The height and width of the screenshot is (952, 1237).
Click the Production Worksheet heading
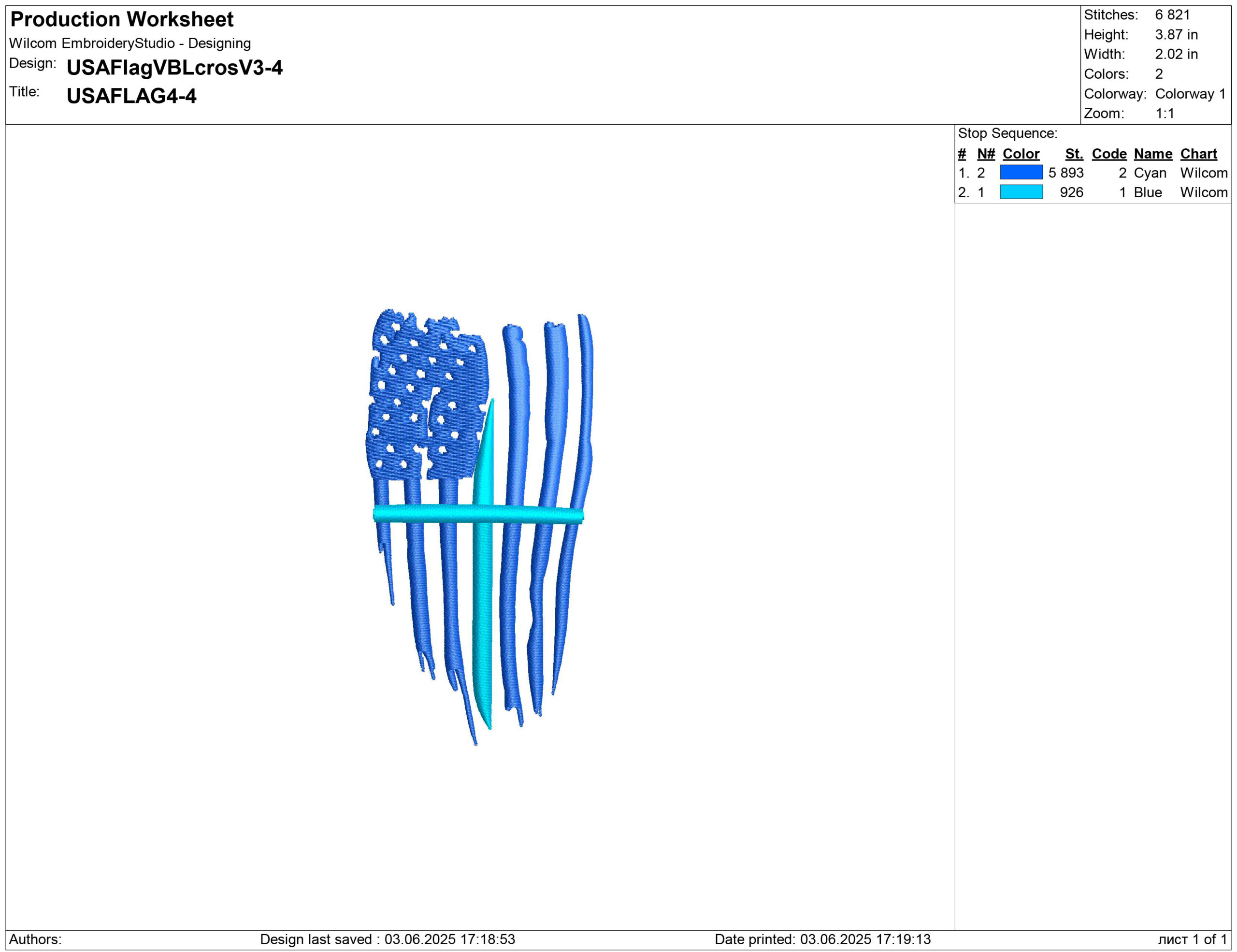(x=122, y=19)
